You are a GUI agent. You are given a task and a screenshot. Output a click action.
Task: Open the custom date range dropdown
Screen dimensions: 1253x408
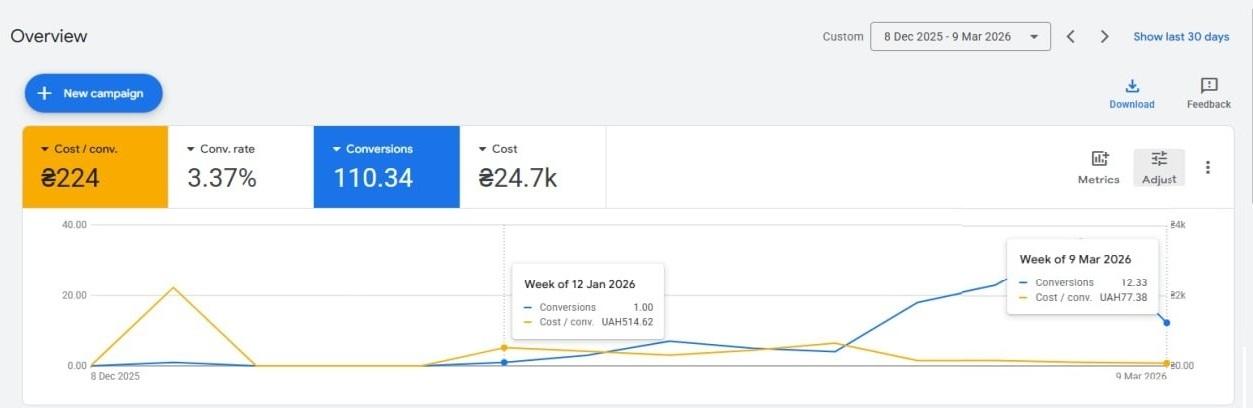pos(960,36)
